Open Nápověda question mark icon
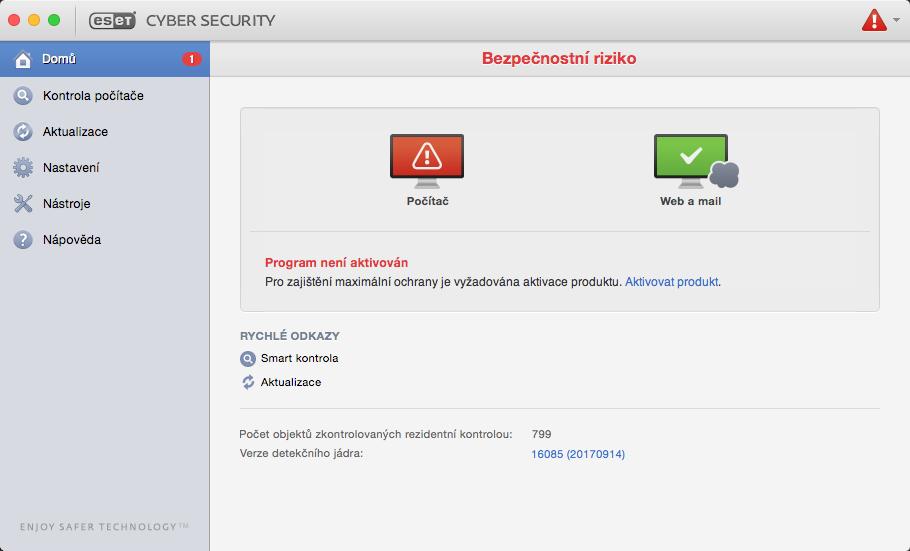Screen dimensions: 910x551 [23, 240]
